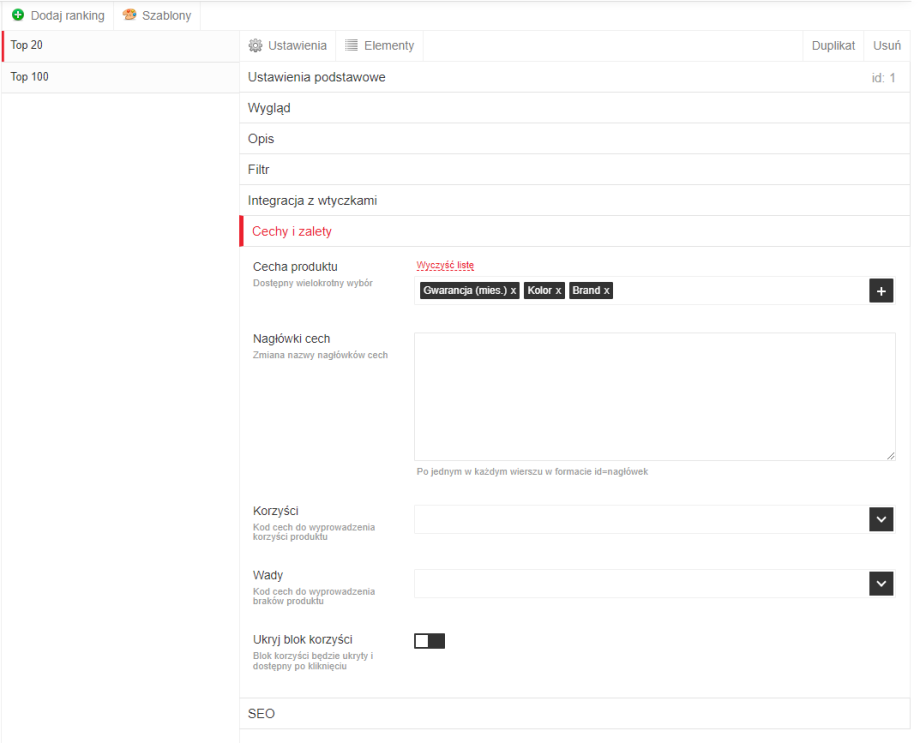Click the gear icon for Ustawienia
The image size is (920, 743).
click(x=255, y=46)
